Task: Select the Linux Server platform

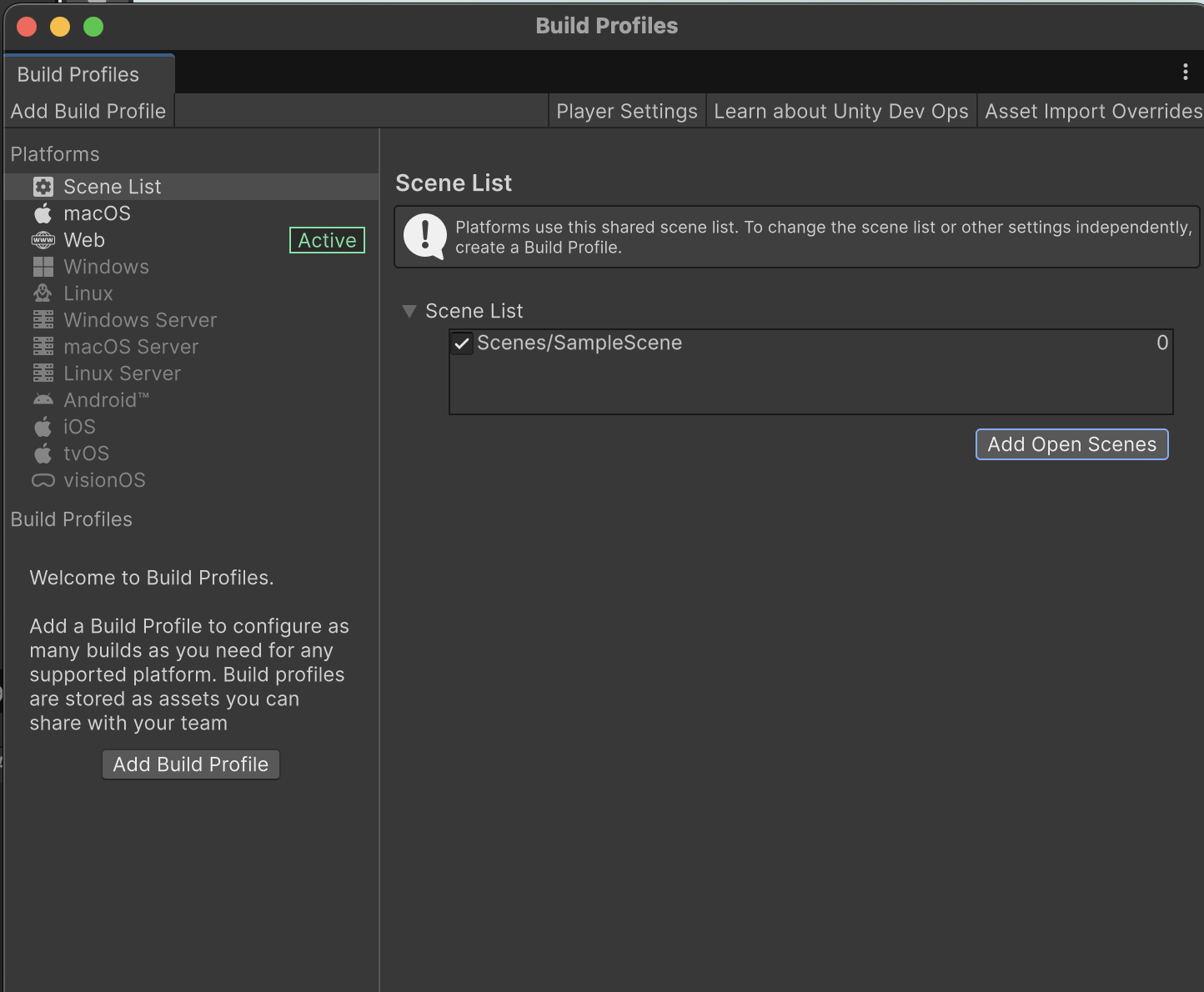Action: tap(192, 373)
